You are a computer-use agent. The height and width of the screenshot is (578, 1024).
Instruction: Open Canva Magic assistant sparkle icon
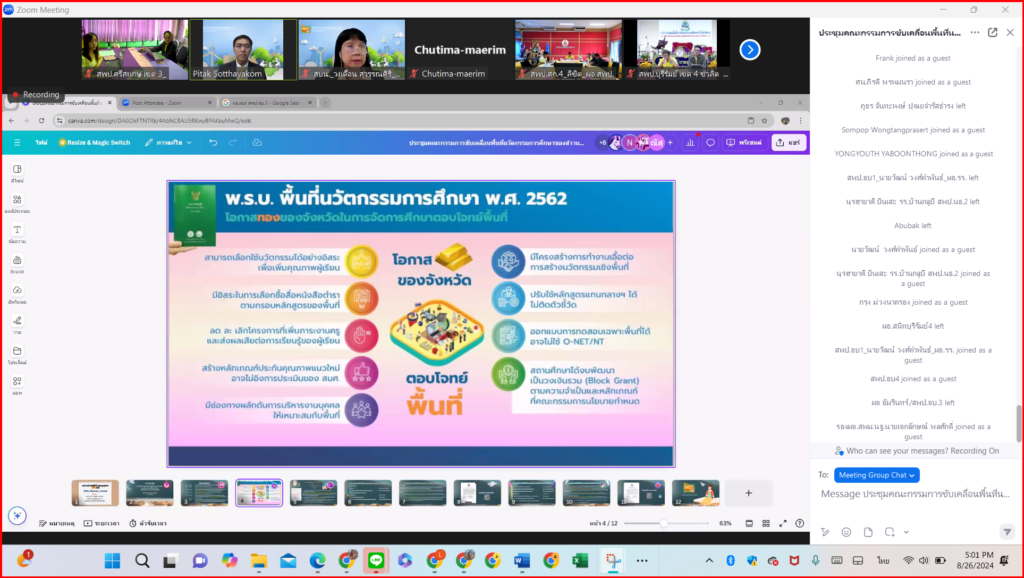[17, 516]
